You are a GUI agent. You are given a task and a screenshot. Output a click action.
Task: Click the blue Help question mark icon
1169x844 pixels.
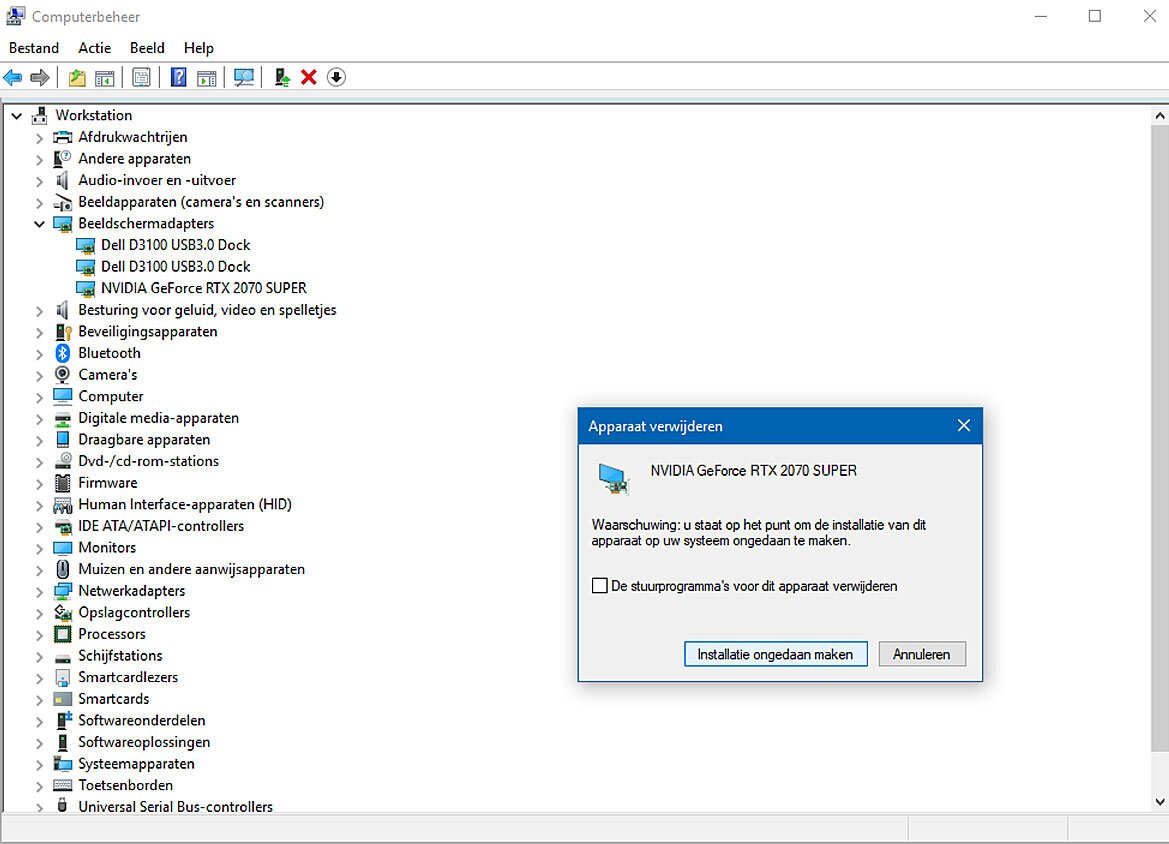(x=178, y=77)
